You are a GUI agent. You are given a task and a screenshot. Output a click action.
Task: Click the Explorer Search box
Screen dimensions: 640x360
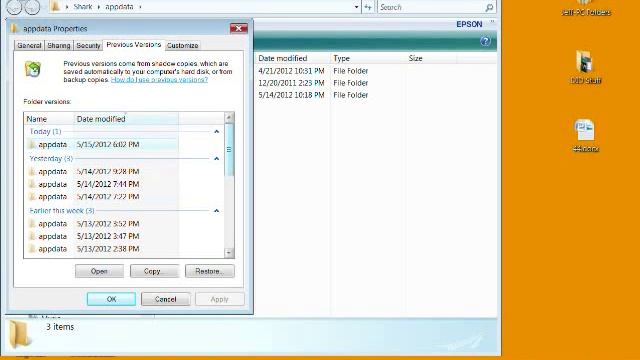point(431,7)
